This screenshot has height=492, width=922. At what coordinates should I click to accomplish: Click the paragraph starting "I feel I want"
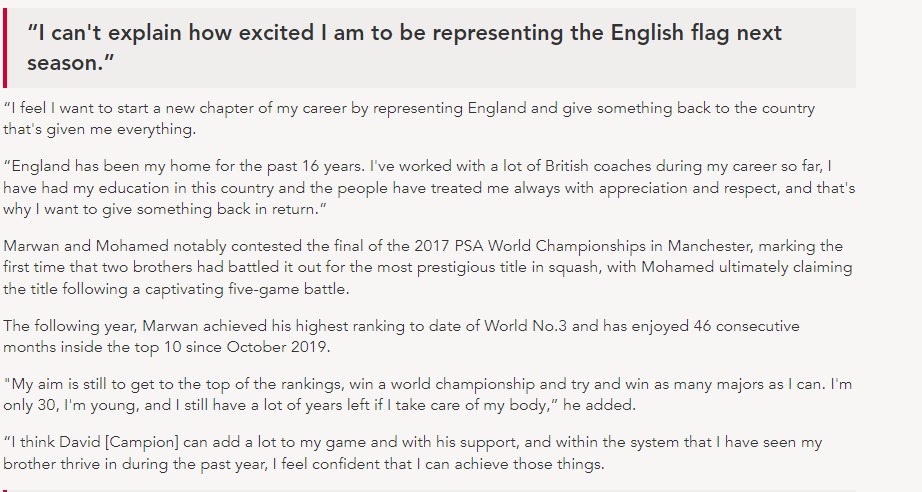pyautogui.click(x=408, y=118)
